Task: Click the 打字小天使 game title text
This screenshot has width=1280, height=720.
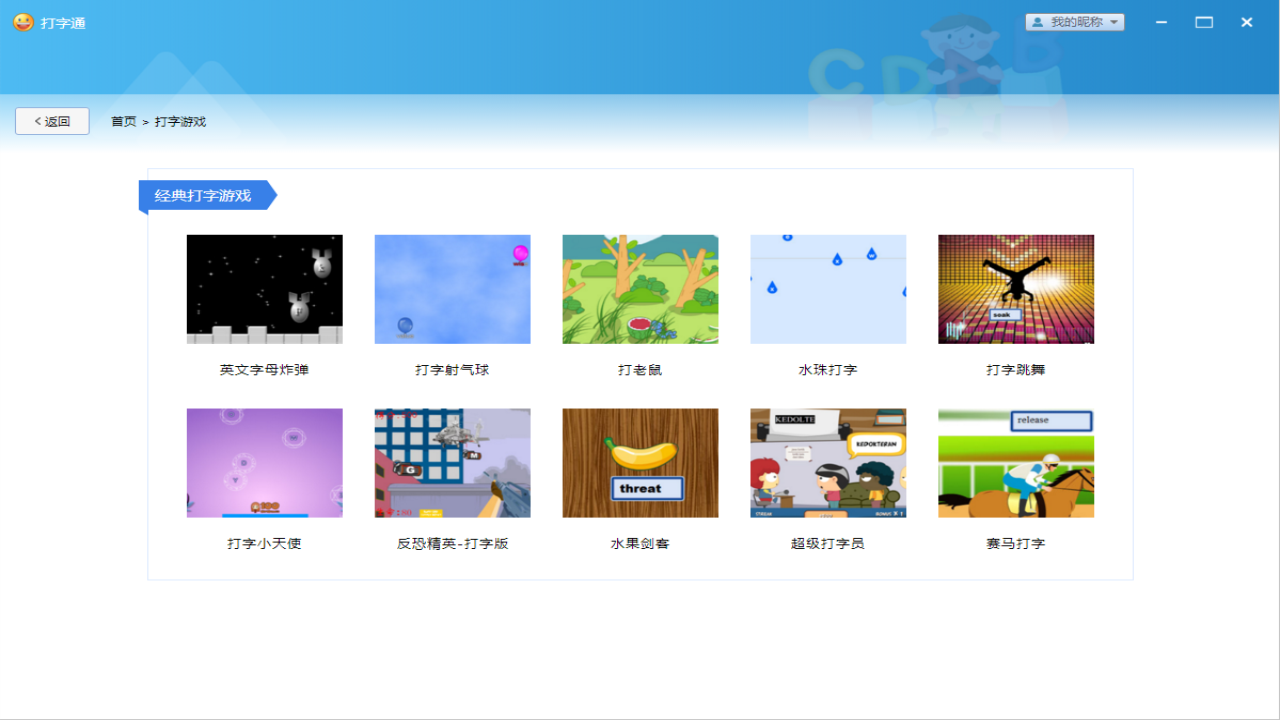Action: point(264,543)
